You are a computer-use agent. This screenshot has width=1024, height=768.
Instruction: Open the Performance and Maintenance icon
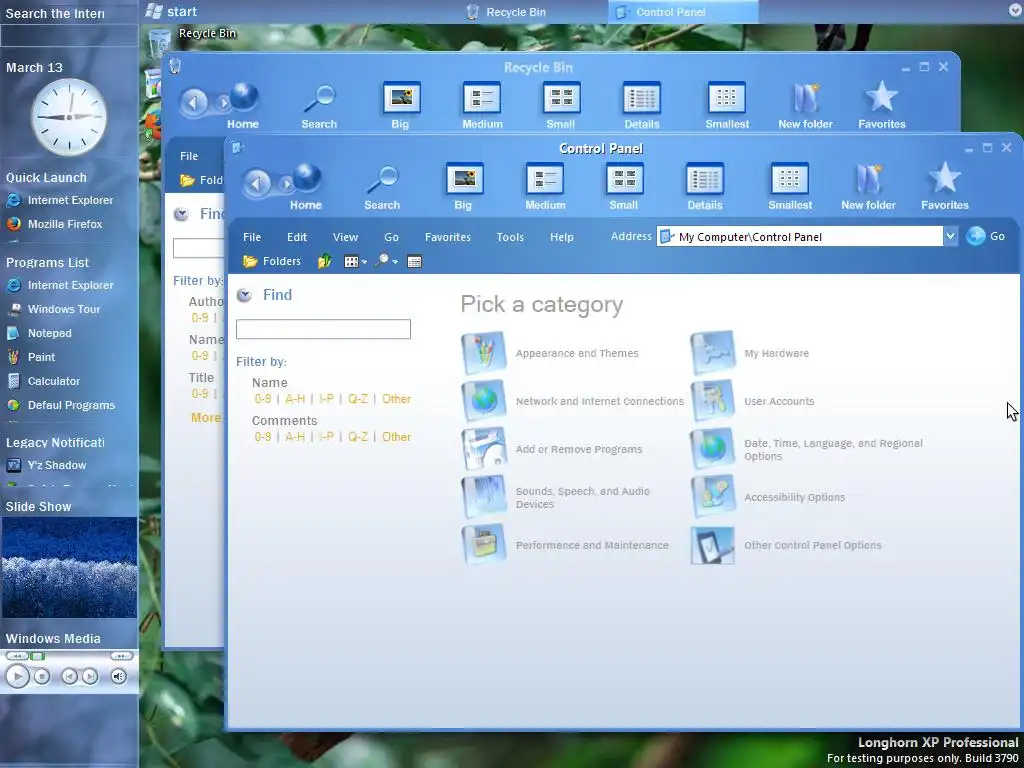click(484, 545)
